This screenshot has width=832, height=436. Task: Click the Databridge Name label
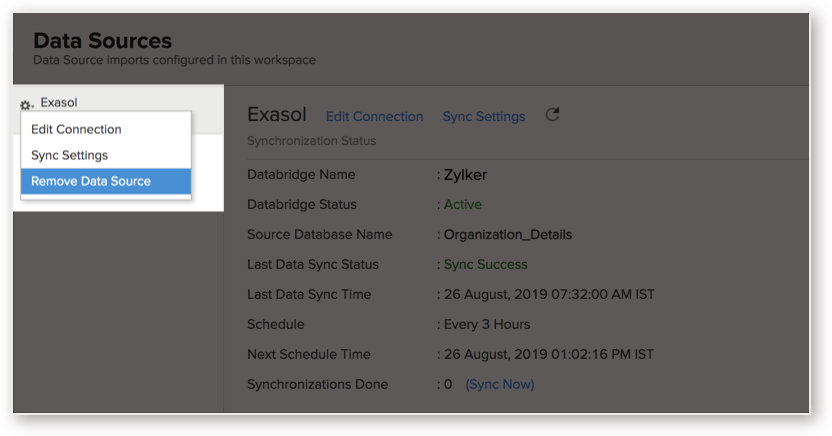coord(301,175)
